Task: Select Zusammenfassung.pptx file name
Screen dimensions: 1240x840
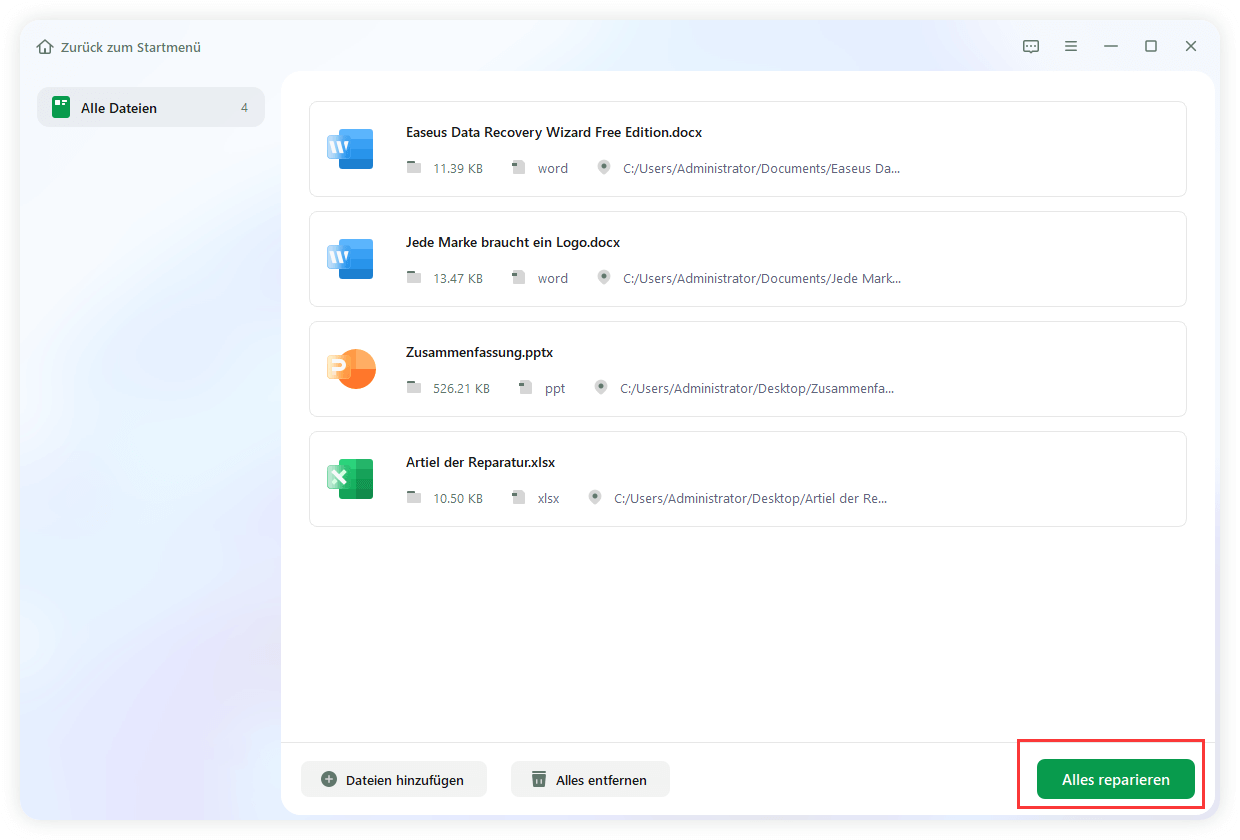Action: 480,352
